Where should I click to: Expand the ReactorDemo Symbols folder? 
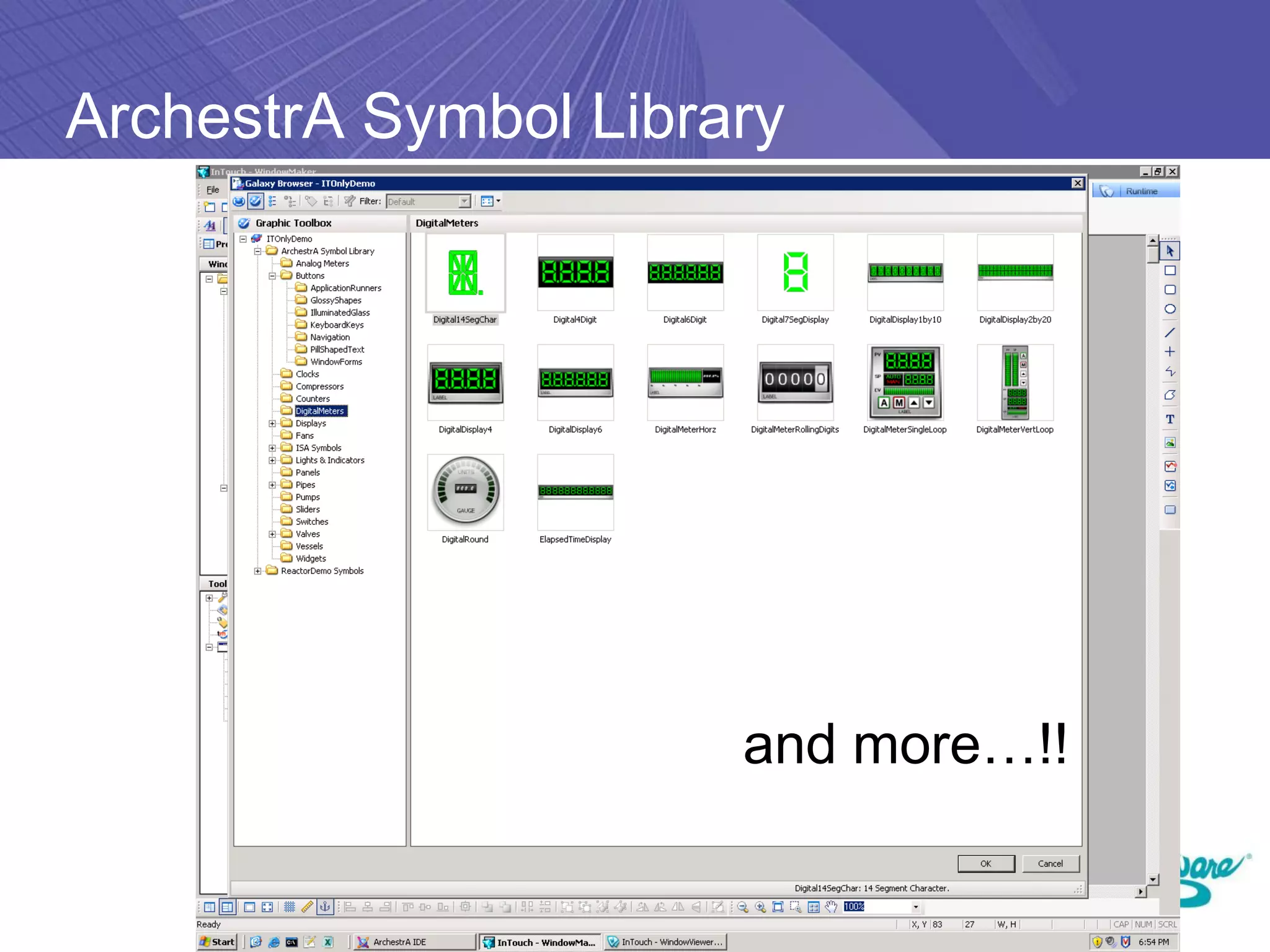tap(257, 571)
